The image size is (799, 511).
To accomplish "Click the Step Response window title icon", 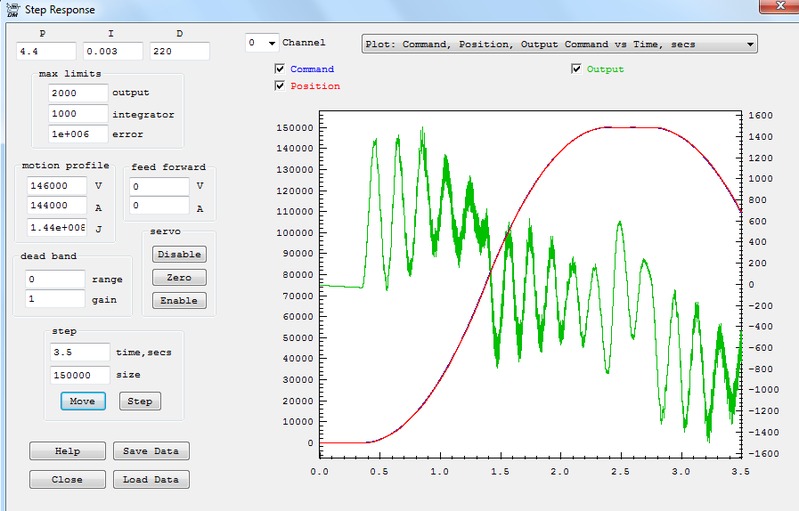I will click(x=11, y=11).
